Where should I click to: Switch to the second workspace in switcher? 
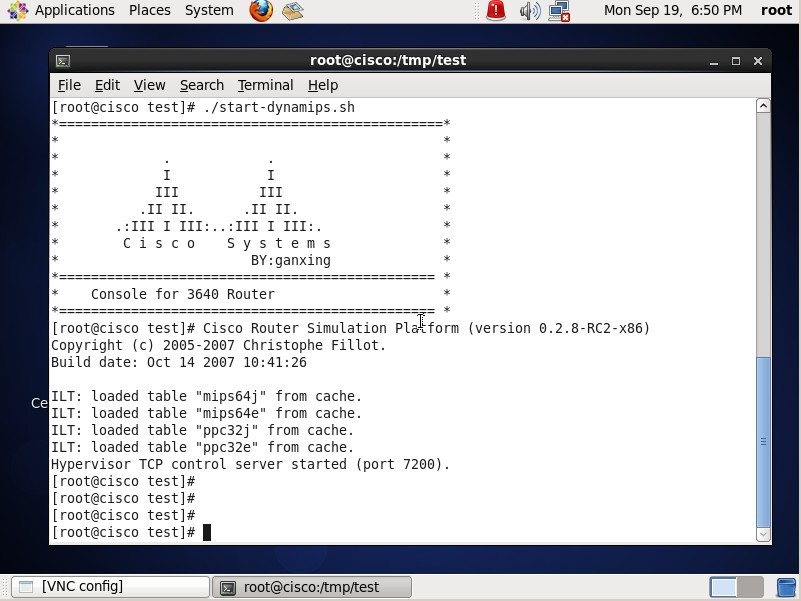point(750,587)
